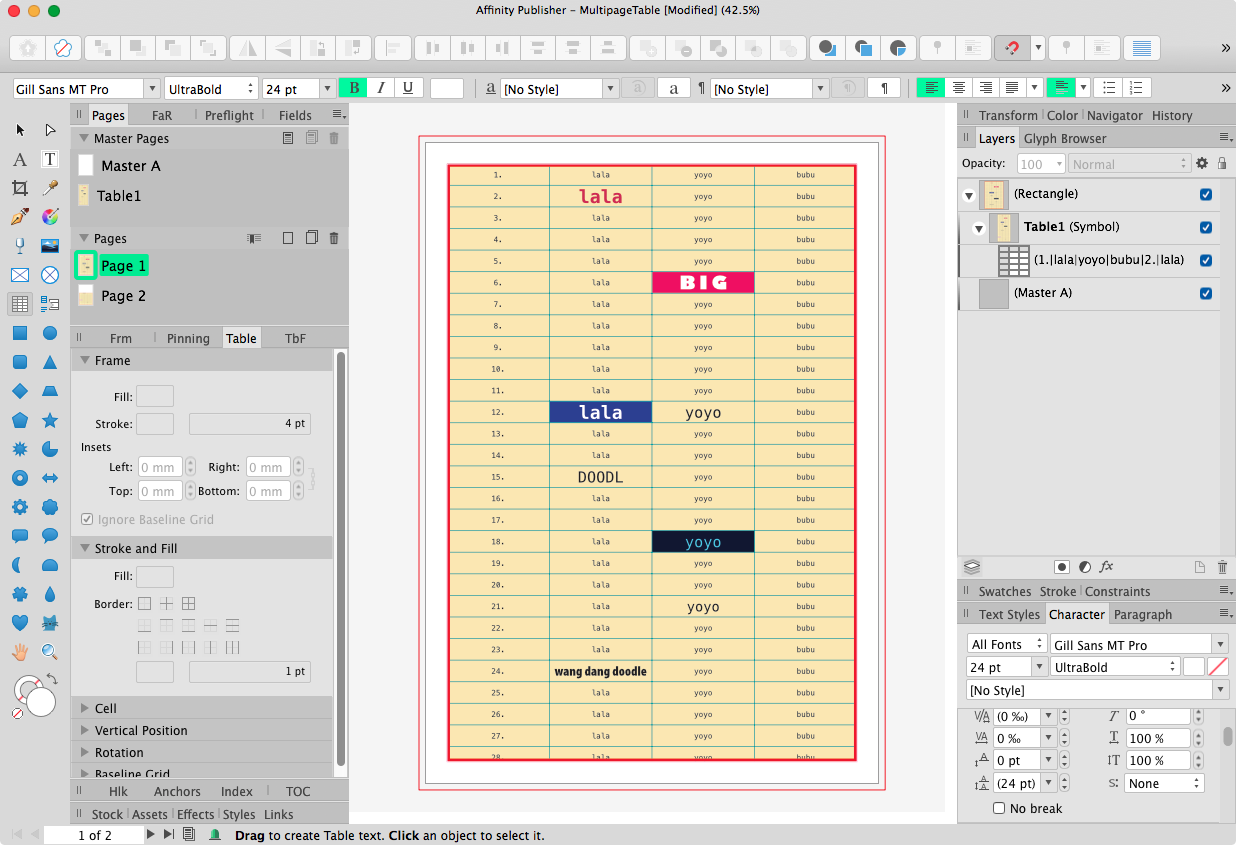1236x845 pixels.
Task: Uncheck Ignore Baseline Grid
Action: click(88, 519)
